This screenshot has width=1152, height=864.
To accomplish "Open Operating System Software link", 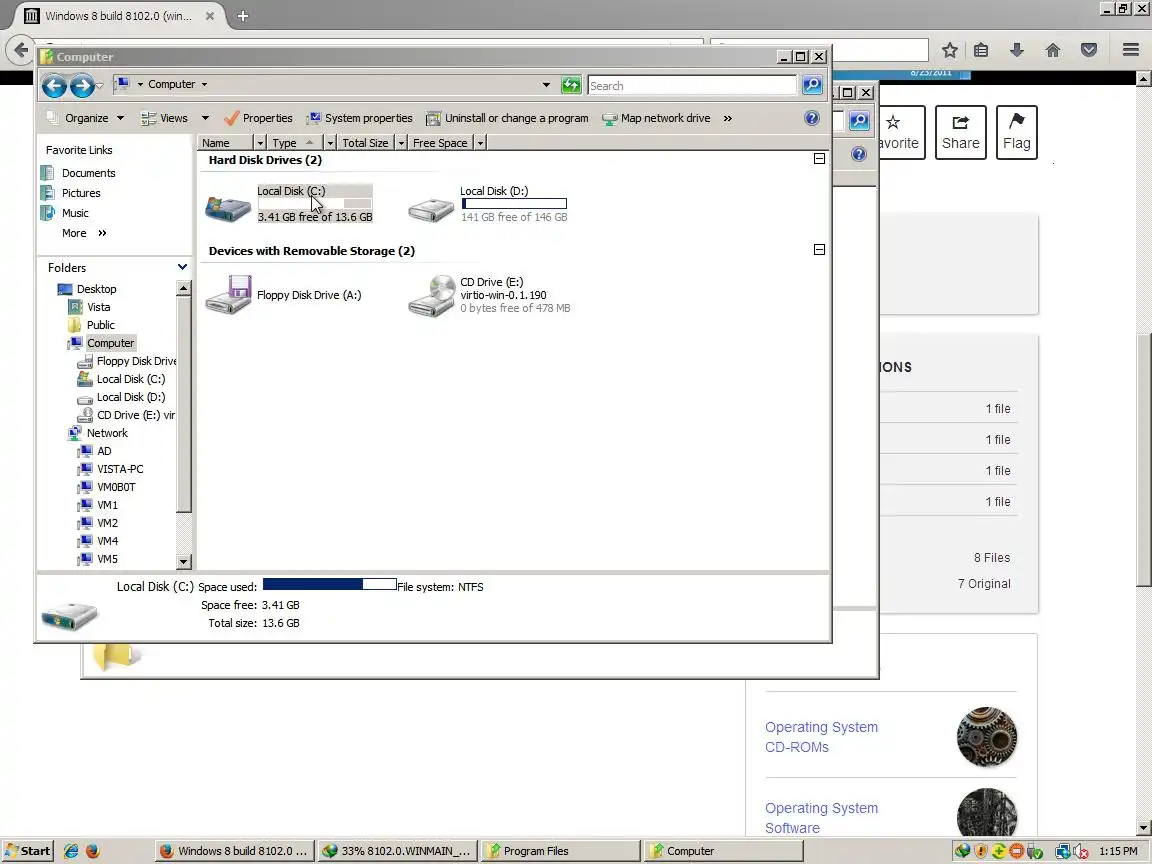I will coord(821,818).
